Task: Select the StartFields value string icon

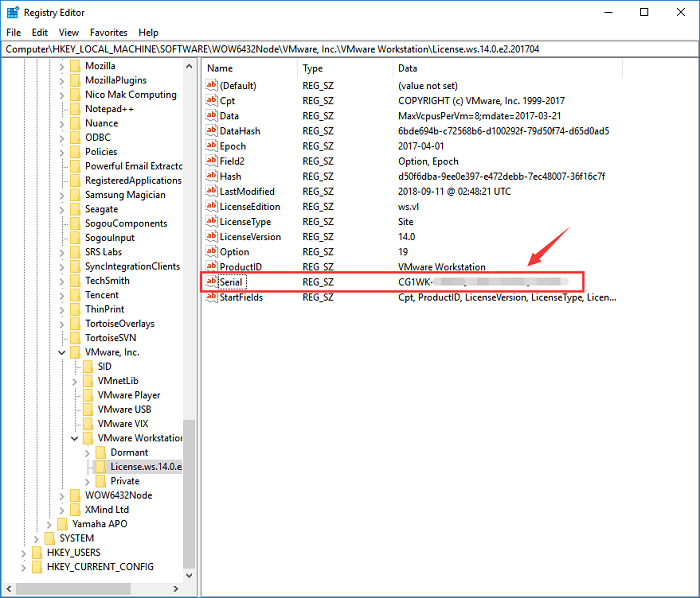Action: tap(212, 297)
